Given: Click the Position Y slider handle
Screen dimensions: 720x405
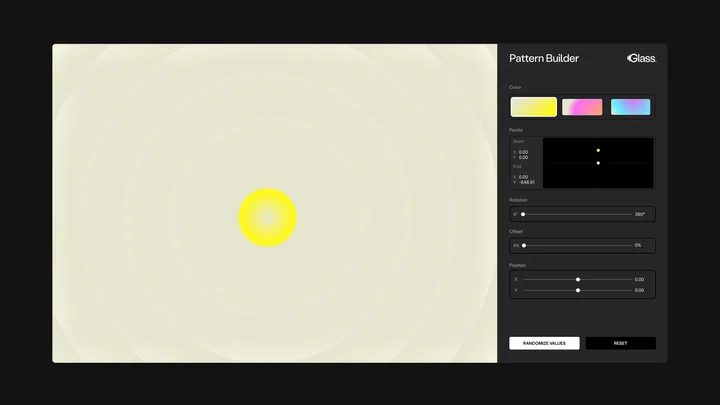Looking at the screenshot, I should pos(578,290).
